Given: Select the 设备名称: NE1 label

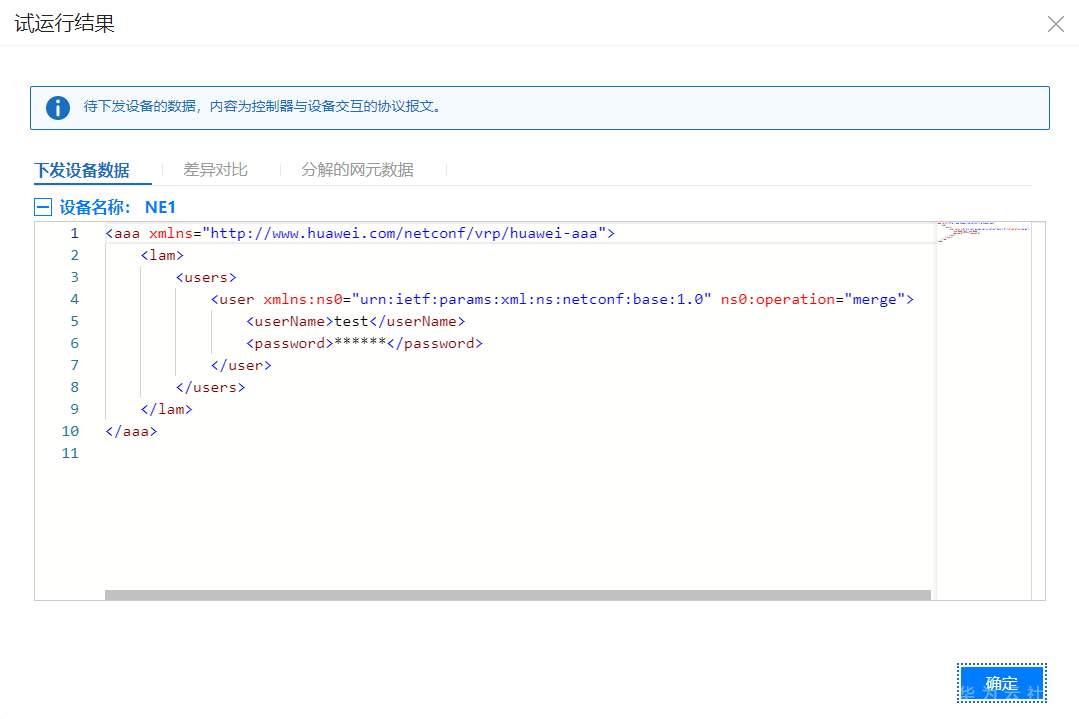Looking at the screenshot, I should (x=117, y=207).
